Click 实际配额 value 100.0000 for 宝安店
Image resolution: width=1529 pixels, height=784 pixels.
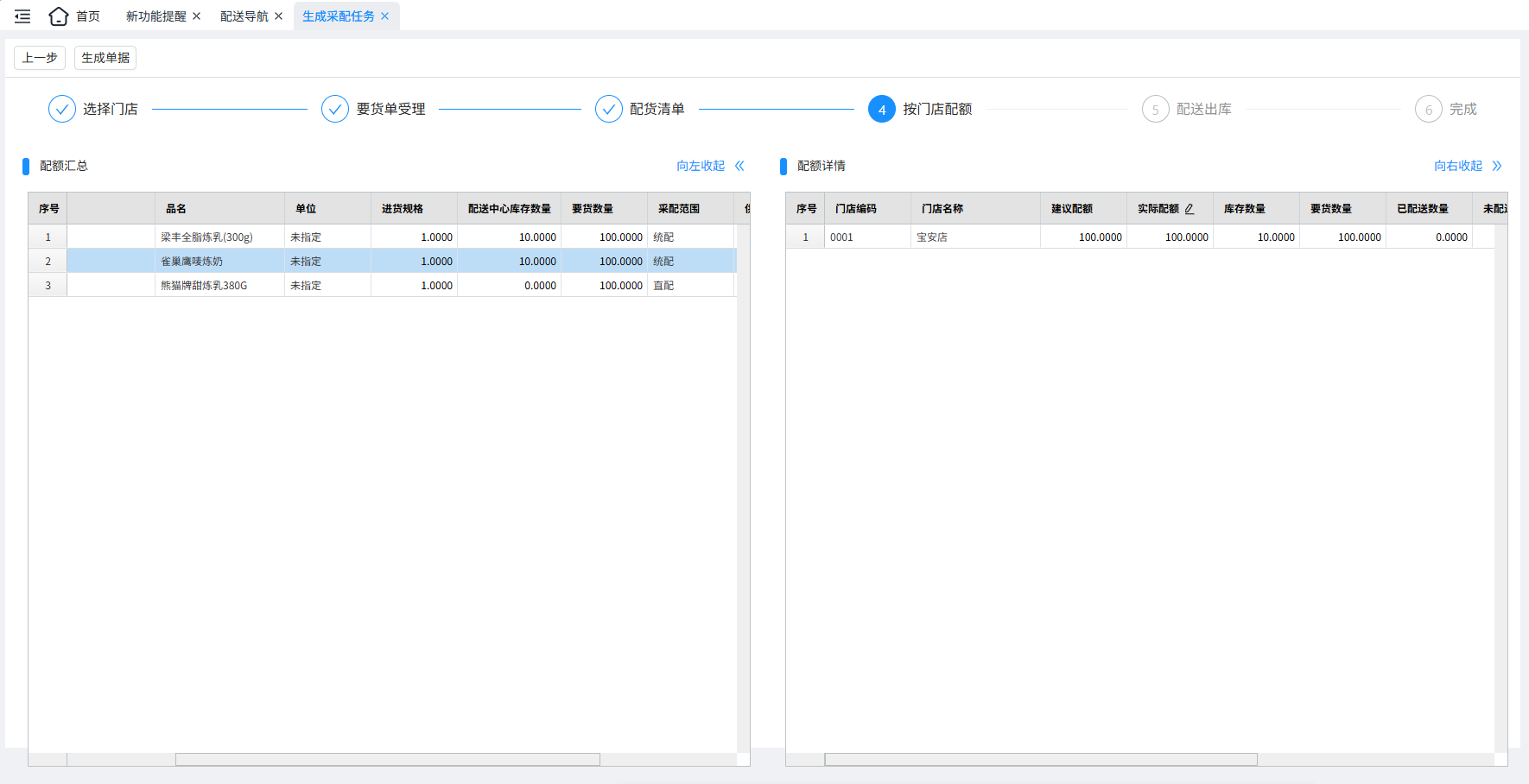click(1171, 237)
